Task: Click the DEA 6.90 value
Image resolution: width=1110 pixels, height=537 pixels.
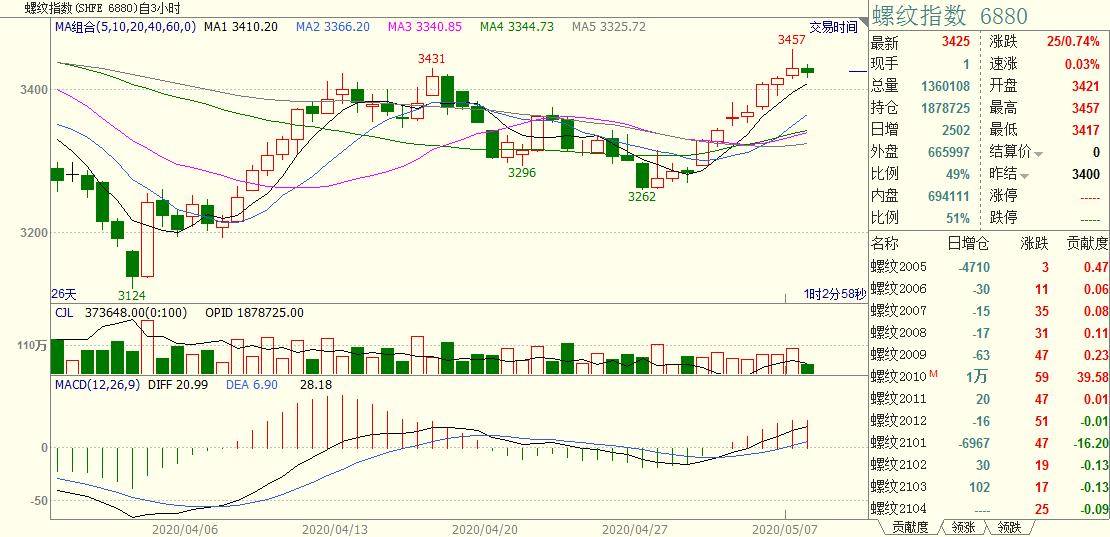Action: [x=251, y=384]
